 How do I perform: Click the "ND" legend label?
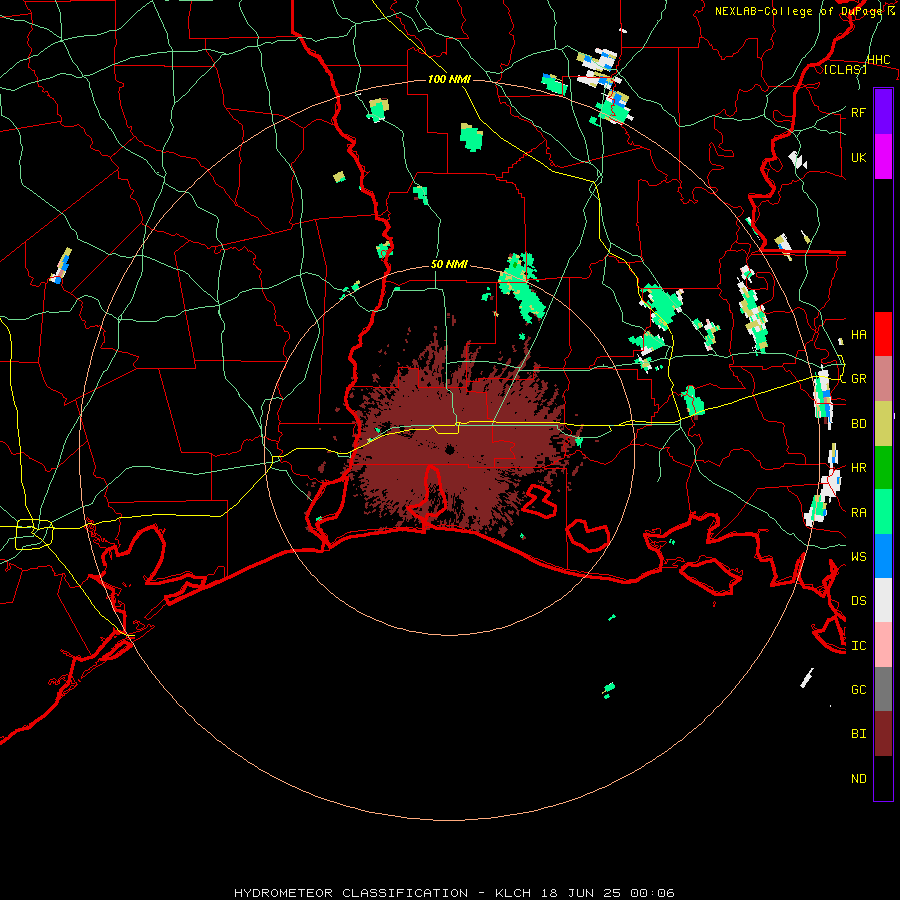click(859, 779)
